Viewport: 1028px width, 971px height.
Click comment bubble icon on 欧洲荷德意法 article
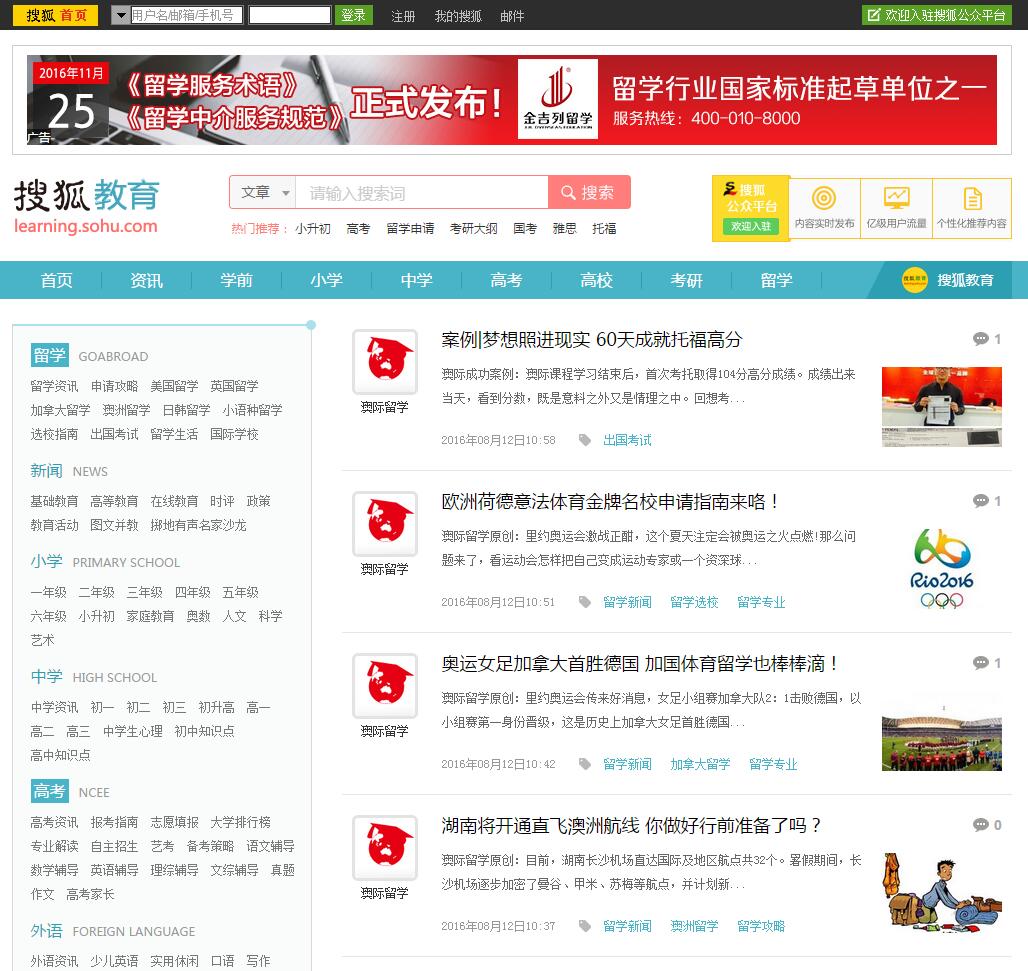pyautogui.click(x=981, y=501)
